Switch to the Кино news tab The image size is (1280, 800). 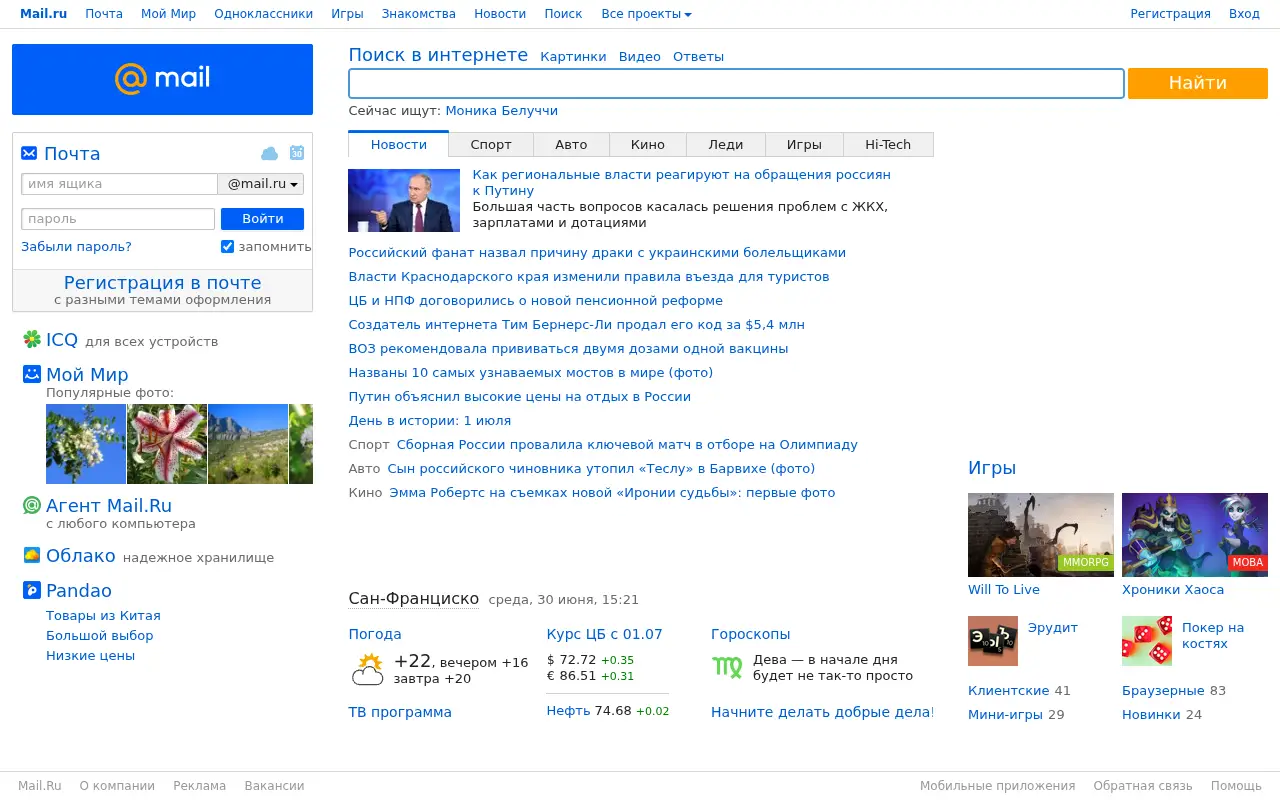tap(648, 145)
